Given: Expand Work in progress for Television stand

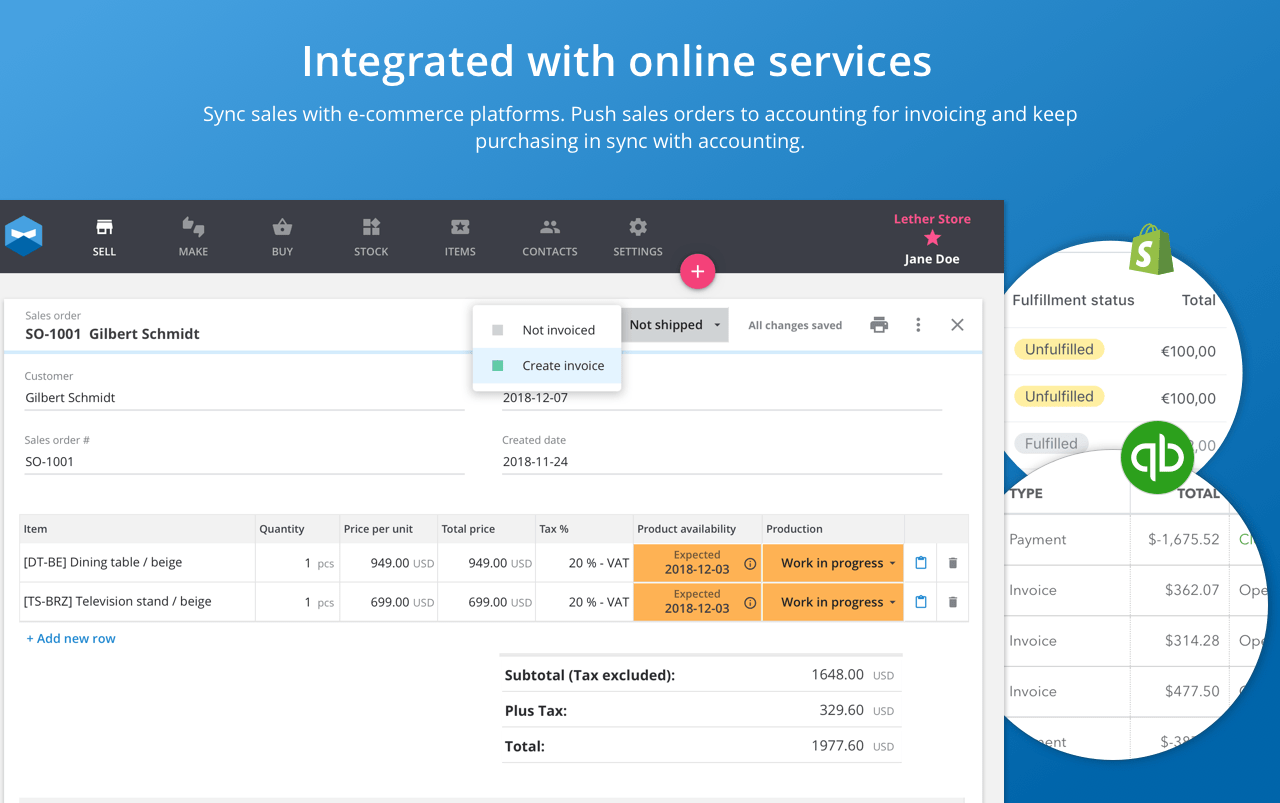Looking at the screenshot, I should coord(833,602).
